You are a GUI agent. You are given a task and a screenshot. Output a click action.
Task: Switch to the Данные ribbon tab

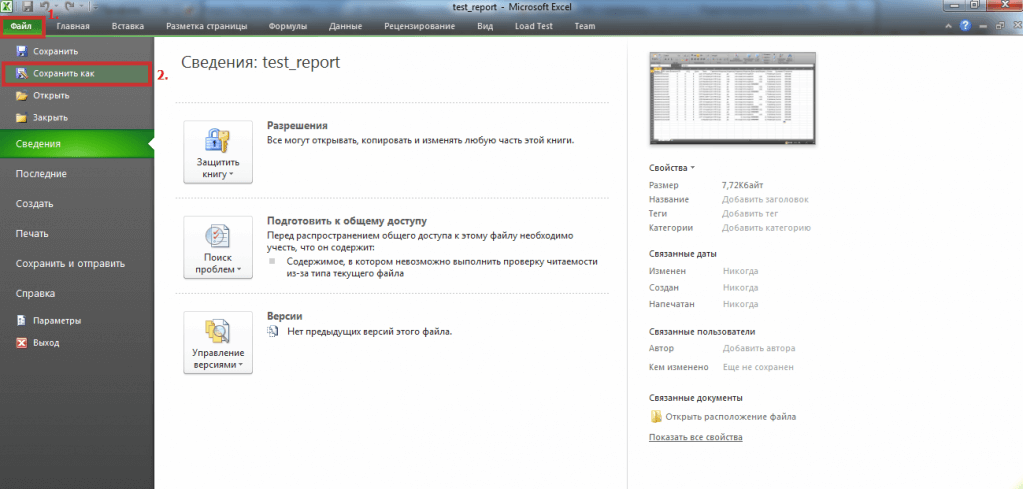pos(346,26)
